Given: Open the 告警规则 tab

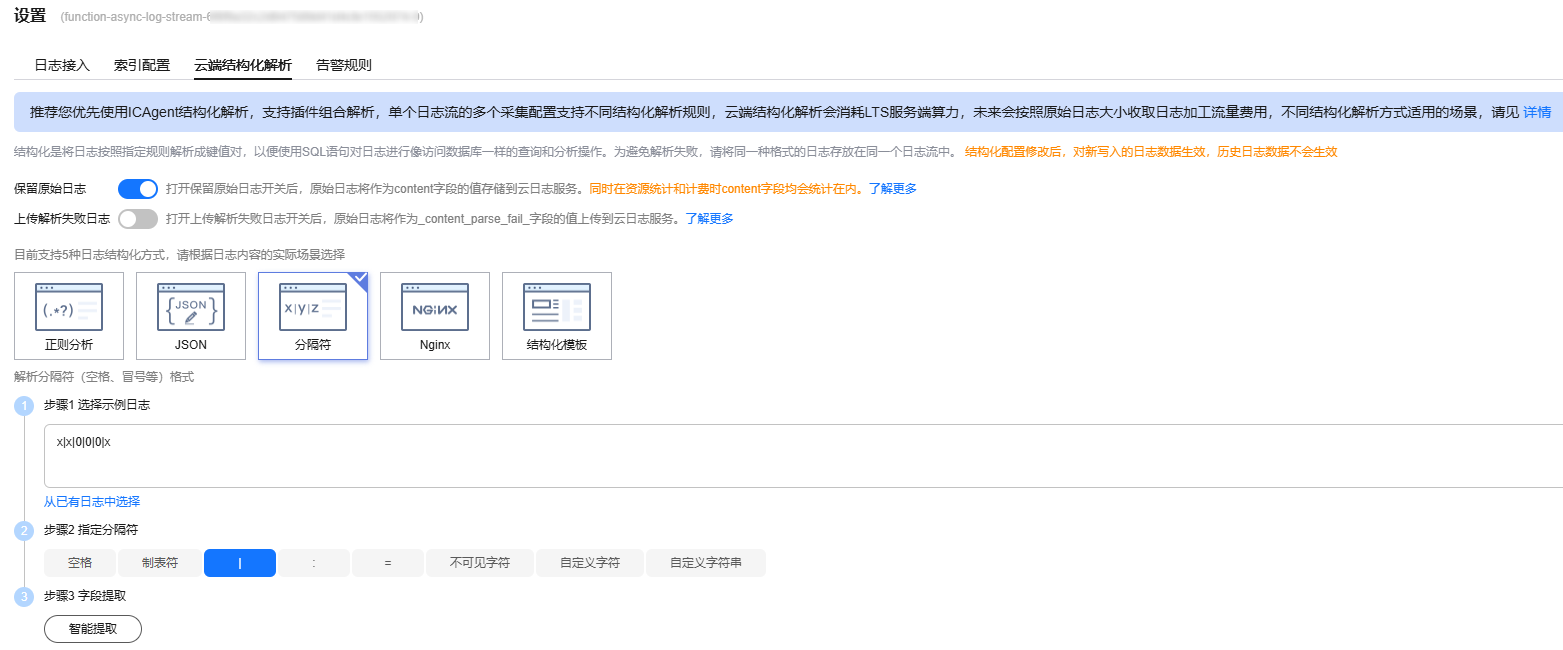Looking at the screenshot, I should tap(344, 65).
